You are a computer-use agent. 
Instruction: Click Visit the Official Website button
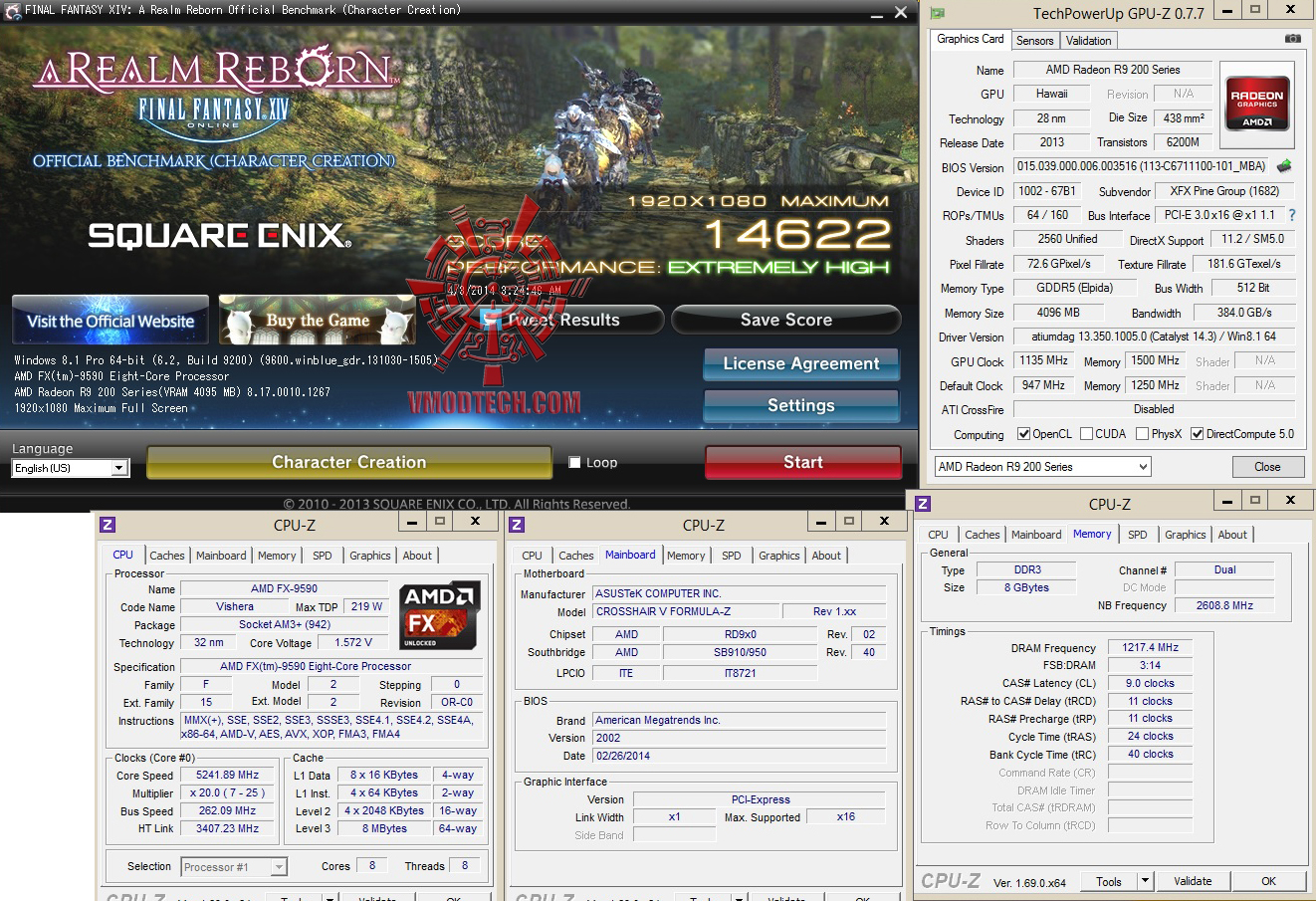pyautogui.click(x=110, y=321)
